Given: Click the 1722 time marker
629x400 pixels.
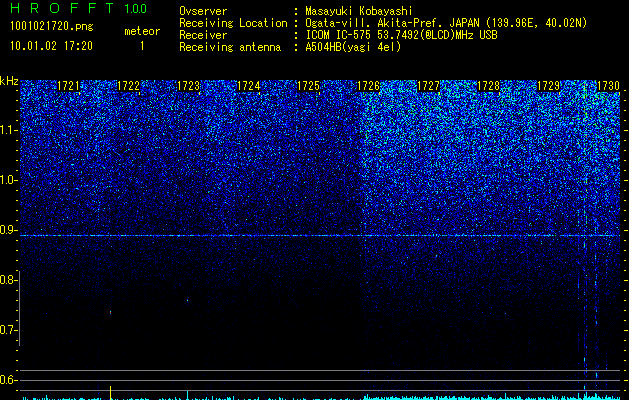Looking at the screenshot, I should click(128, 86).
